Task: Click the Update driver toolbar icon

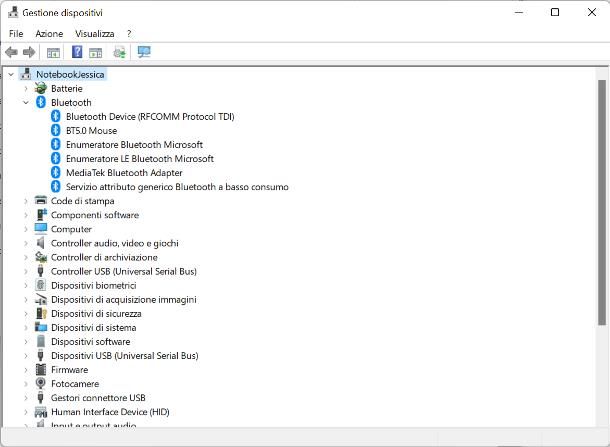Action: 119,52
